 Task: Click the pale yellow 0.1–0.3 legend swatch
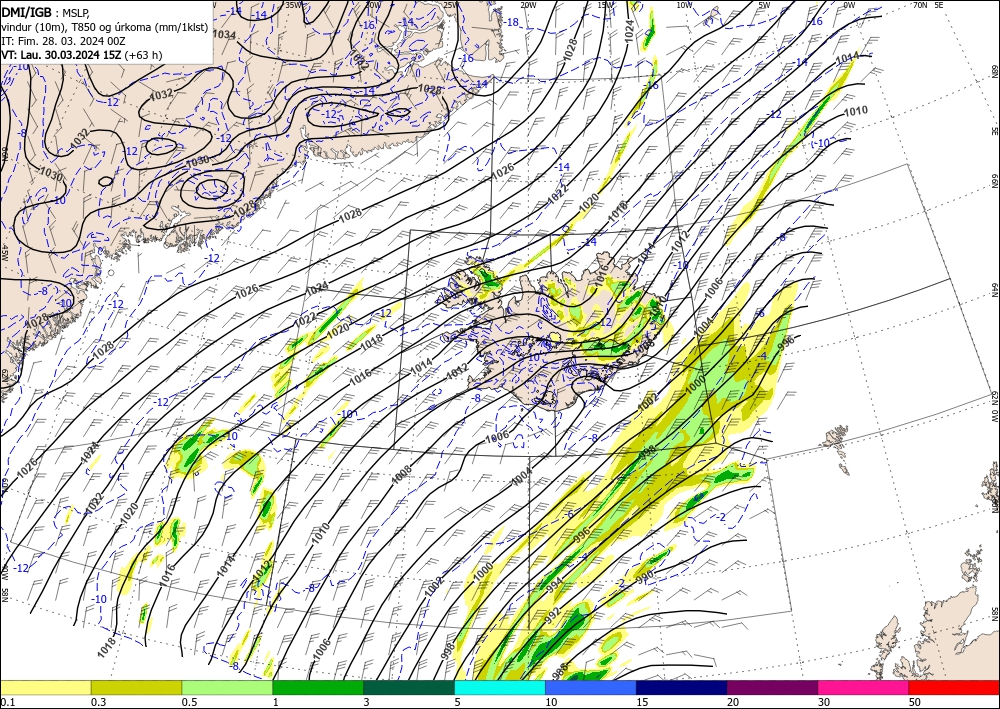tap(45, 687)
